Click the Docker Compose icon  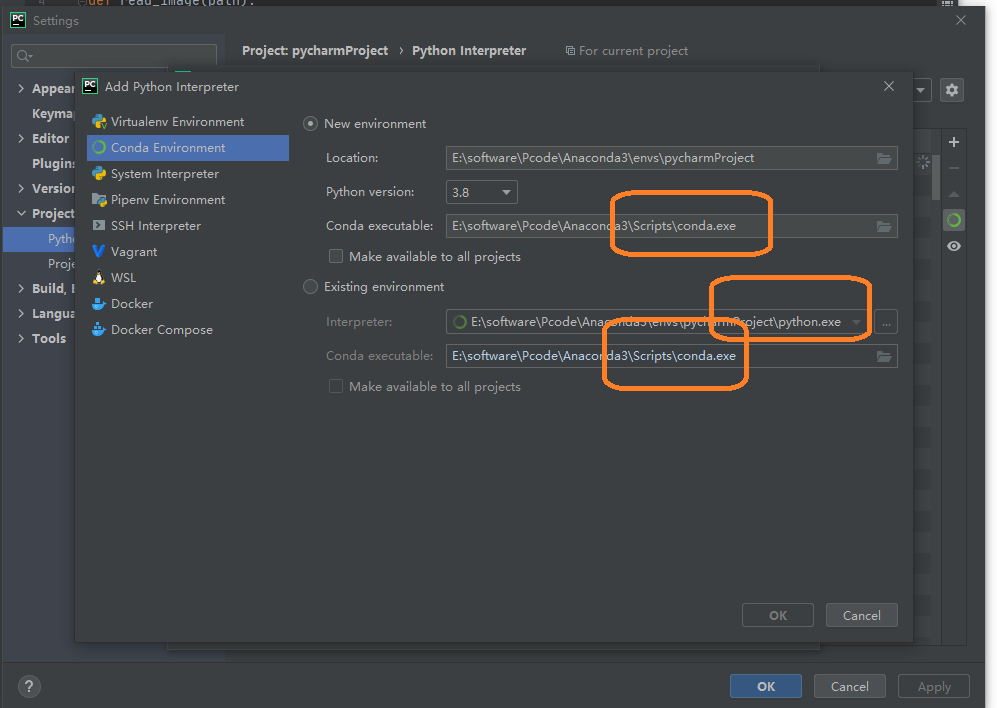click(x=99, y=330)
